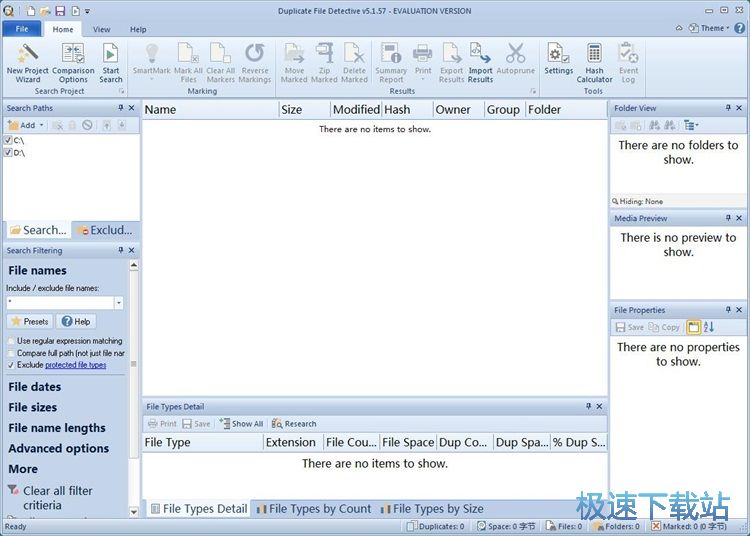
Task: Click the Name column header
Action: [x=210, y=109]
